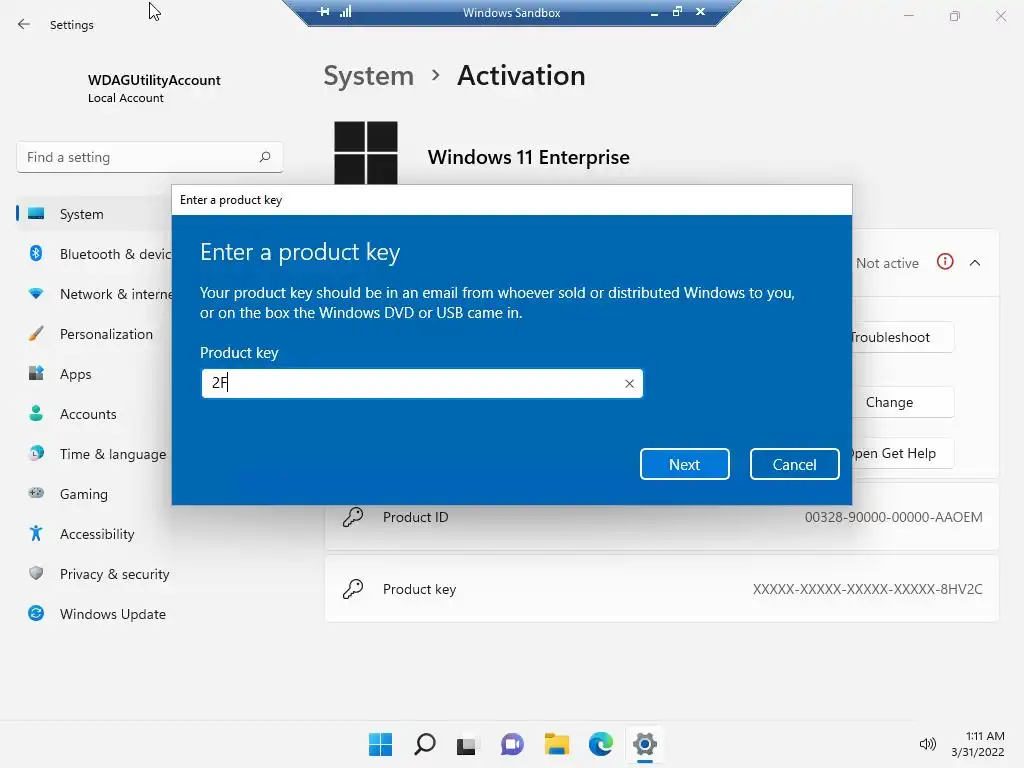Click the Product key value ending 8HV2C

click(867, 589)
